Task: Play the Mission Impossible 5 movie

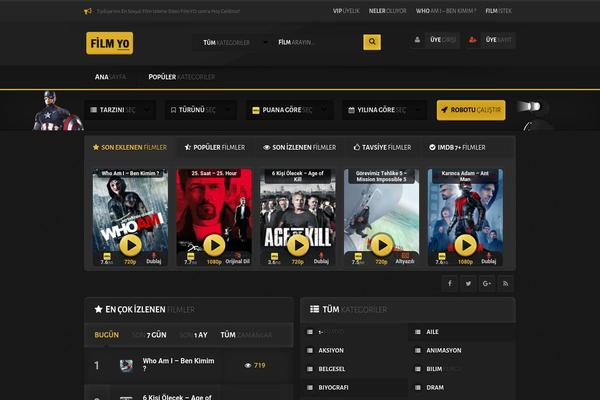Action: [x=382, y=245]
